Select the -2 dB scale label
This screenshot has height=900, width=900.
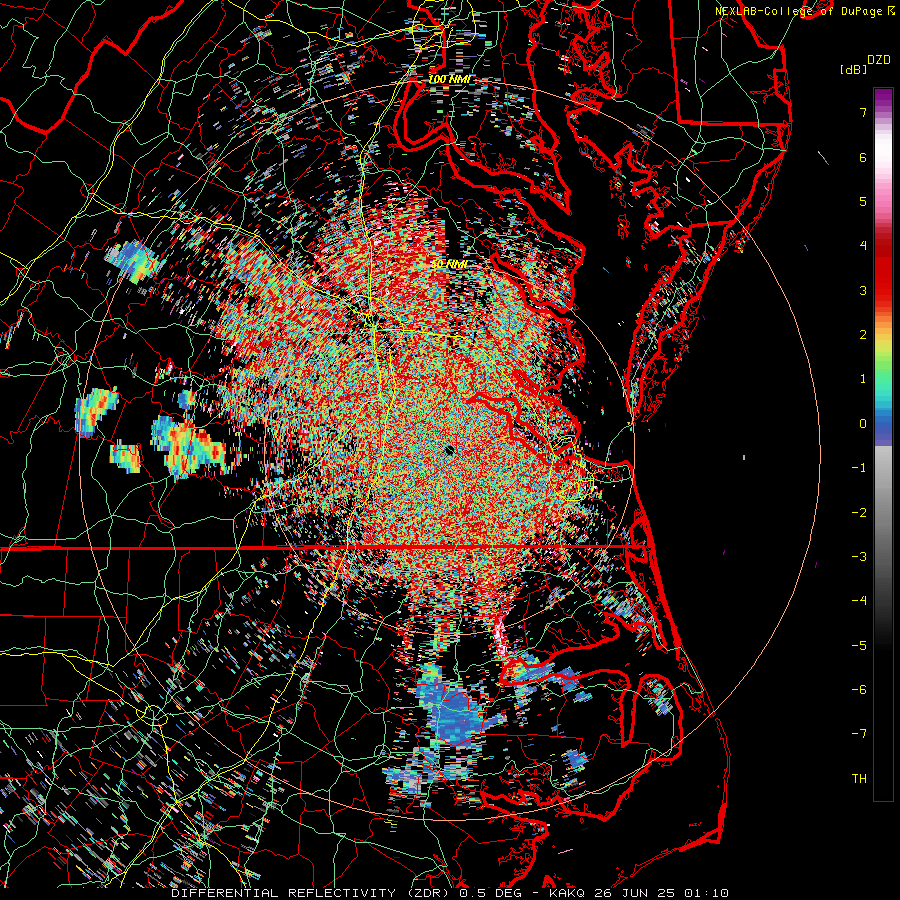tap(859, 513)
